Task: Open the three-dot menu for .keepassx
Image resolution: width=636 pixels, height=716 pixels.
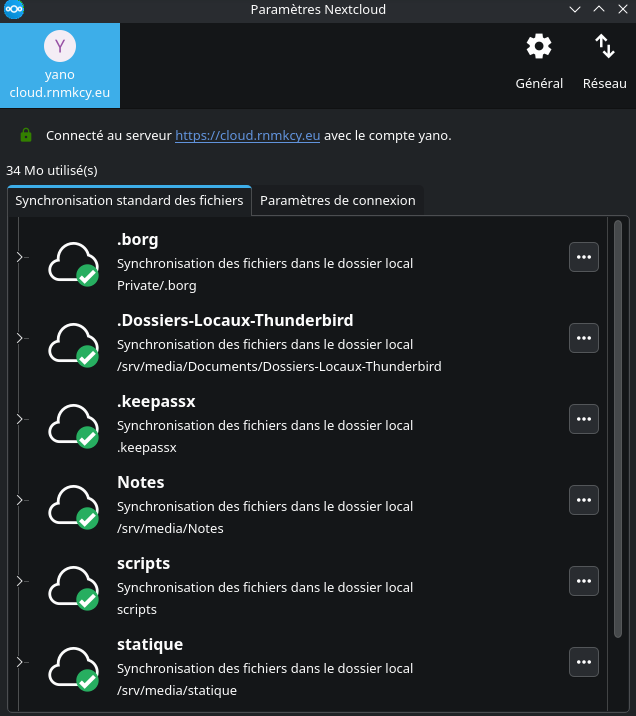Action: click(584, 419)
